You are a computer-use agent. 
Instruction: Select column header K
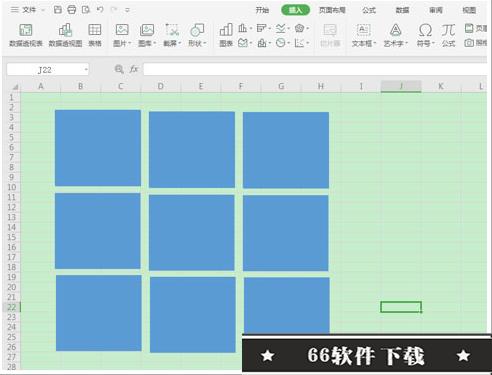[x=441, y=87]
